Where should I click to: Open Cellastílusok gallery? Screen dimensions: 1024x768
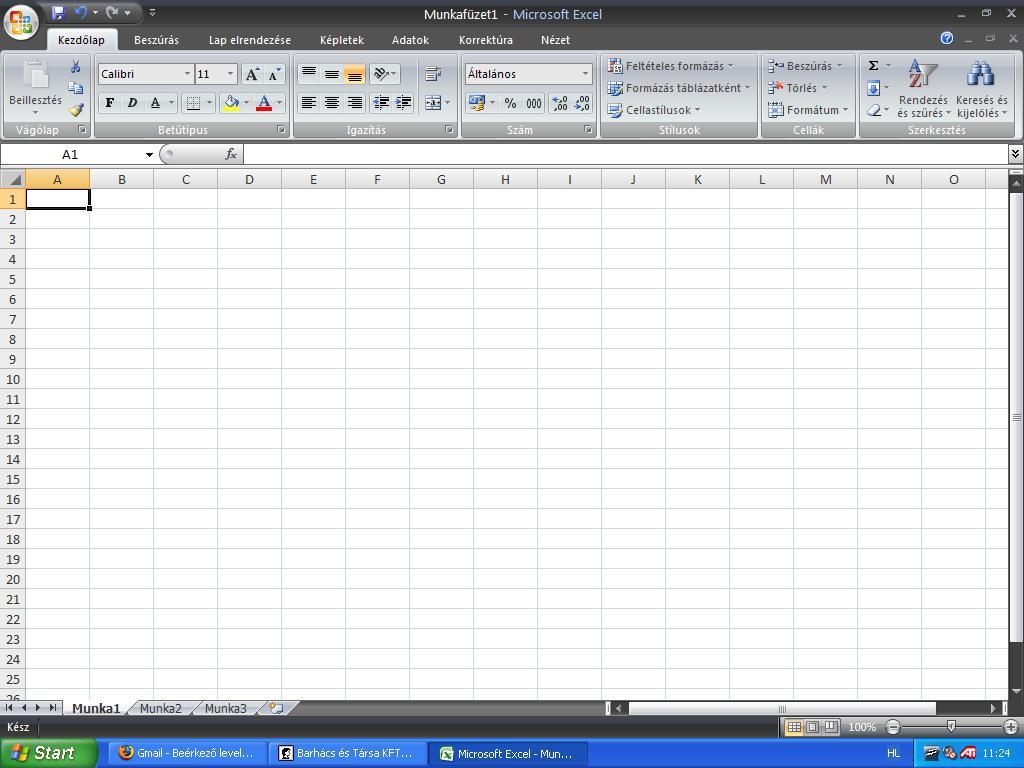point(654,110)
